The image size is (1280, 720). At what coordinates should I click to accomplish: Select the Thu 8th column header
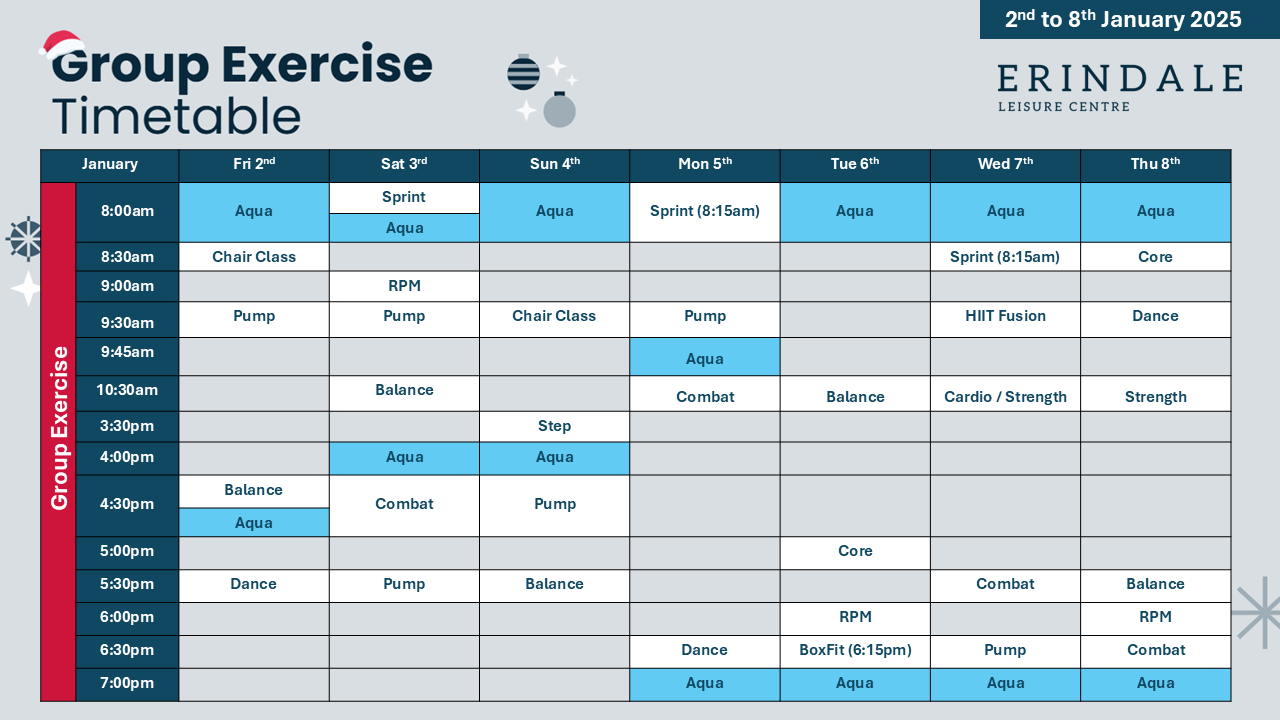[1155, 165]
